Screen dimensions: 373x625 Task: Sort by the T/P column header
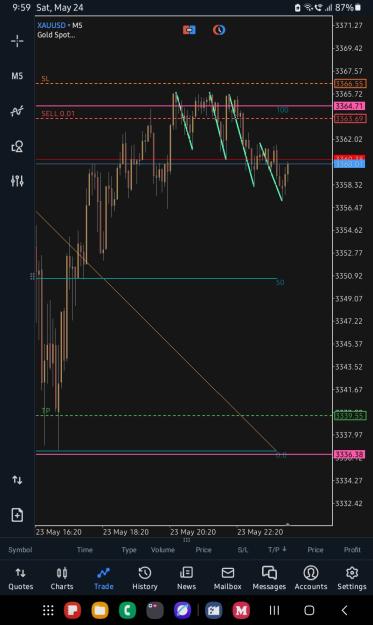point(277,550)
